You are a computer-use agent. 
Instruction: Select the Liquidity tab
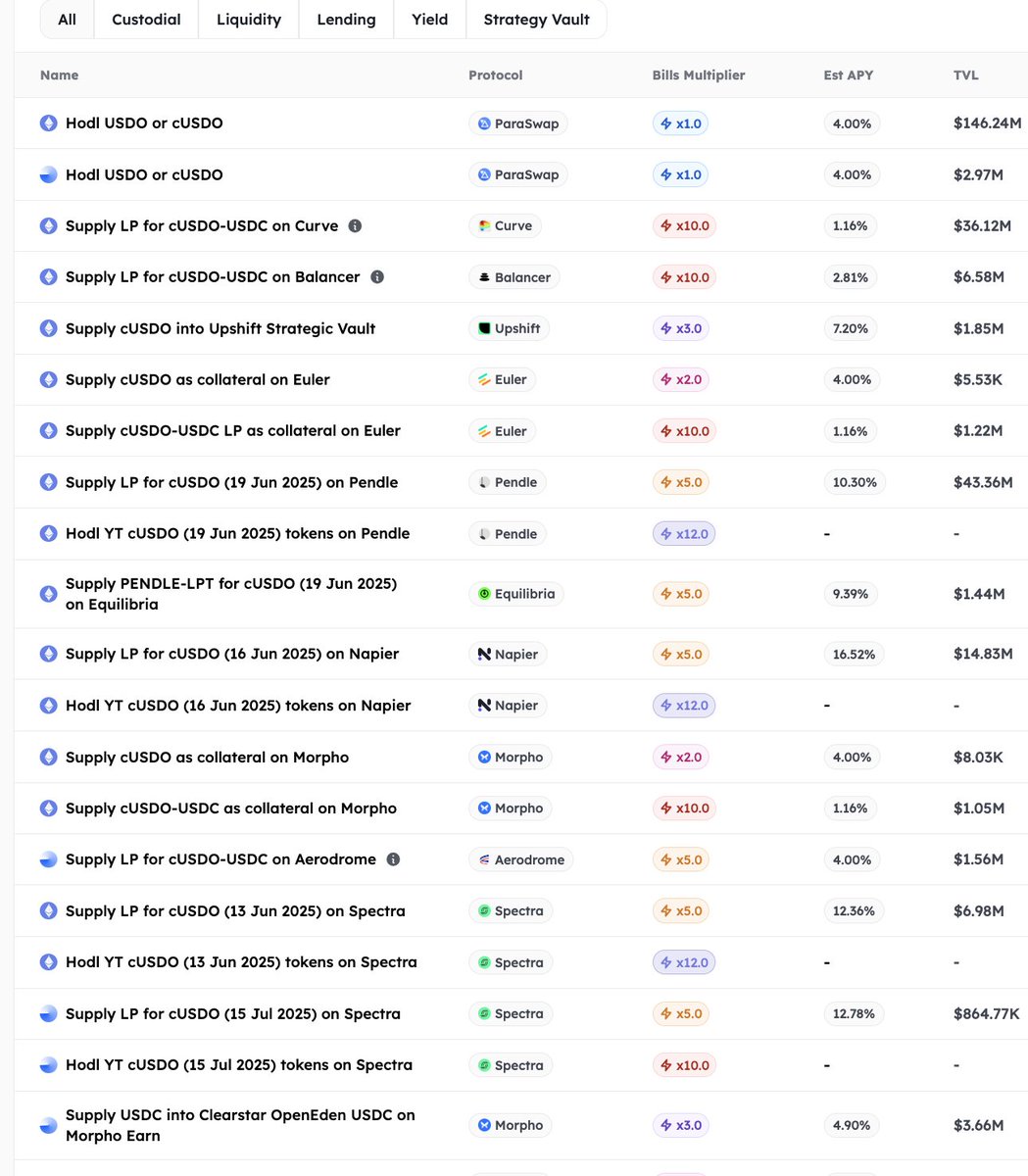point(249,20)
